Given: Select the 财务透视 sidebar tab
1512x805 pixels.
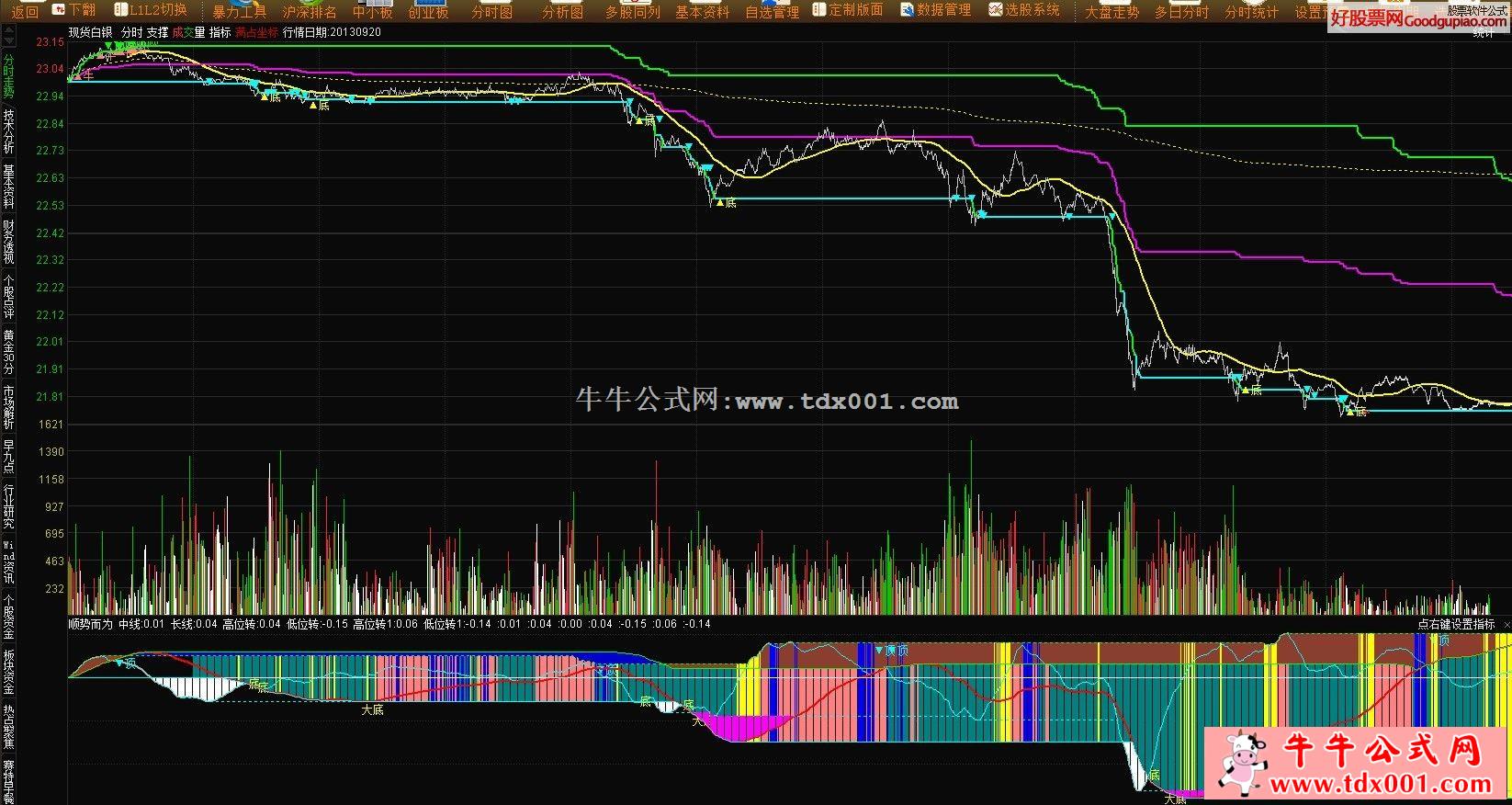Looking at the screenshot, I should point(8,242).
